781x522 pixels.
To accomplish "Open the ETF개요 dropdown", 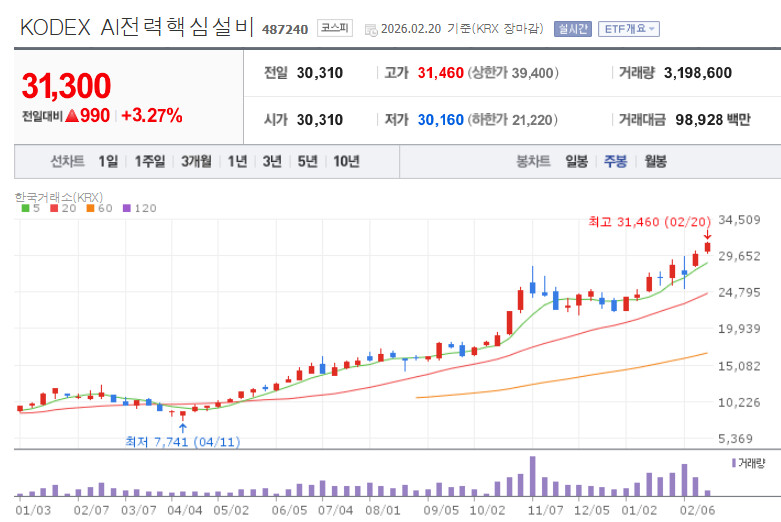I will pyautogui.click(x=629, y=29).
